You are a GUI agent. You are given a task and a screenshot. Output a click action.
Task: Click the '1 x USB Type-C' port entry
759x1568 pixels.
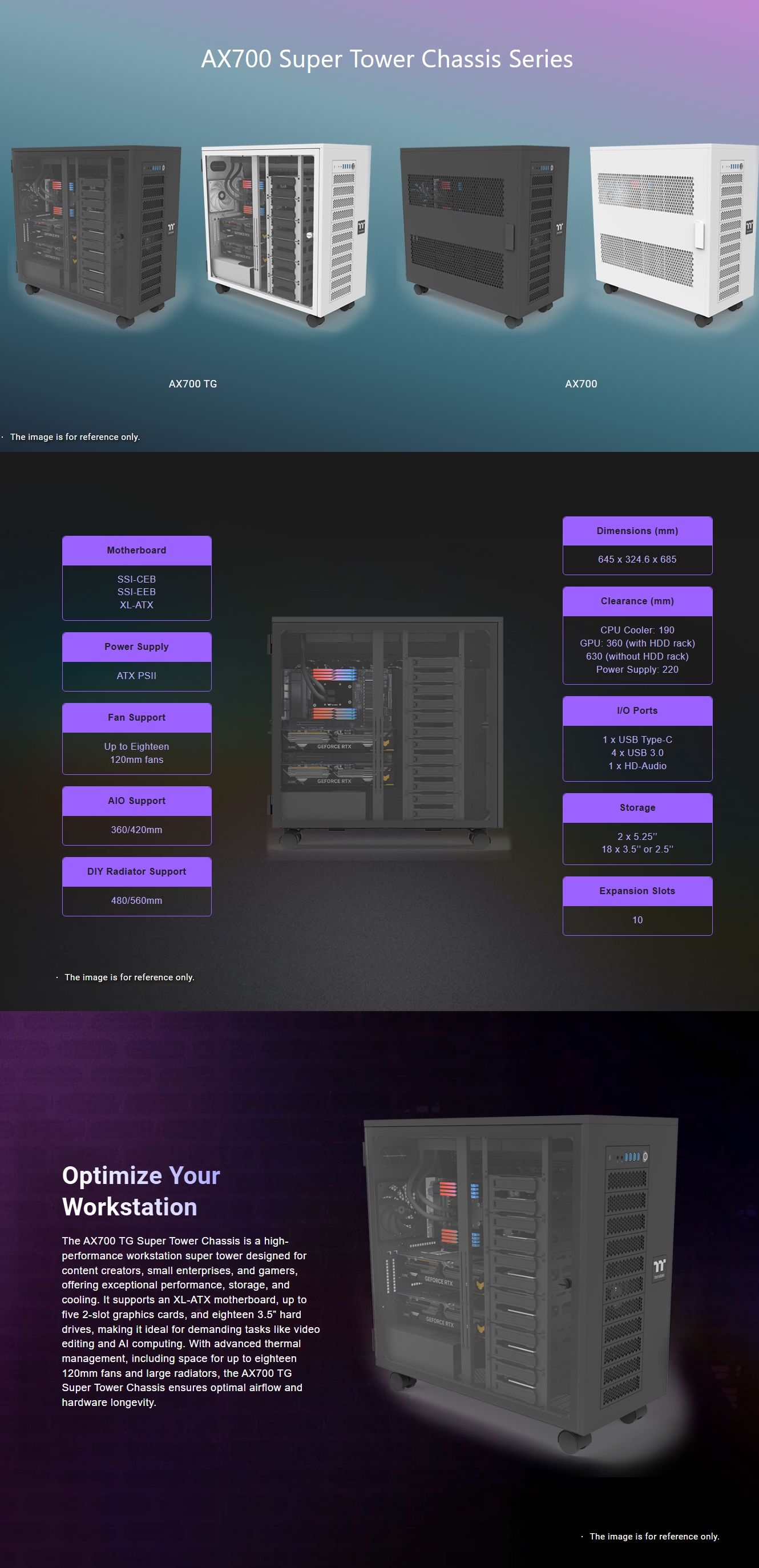point(637,739)
